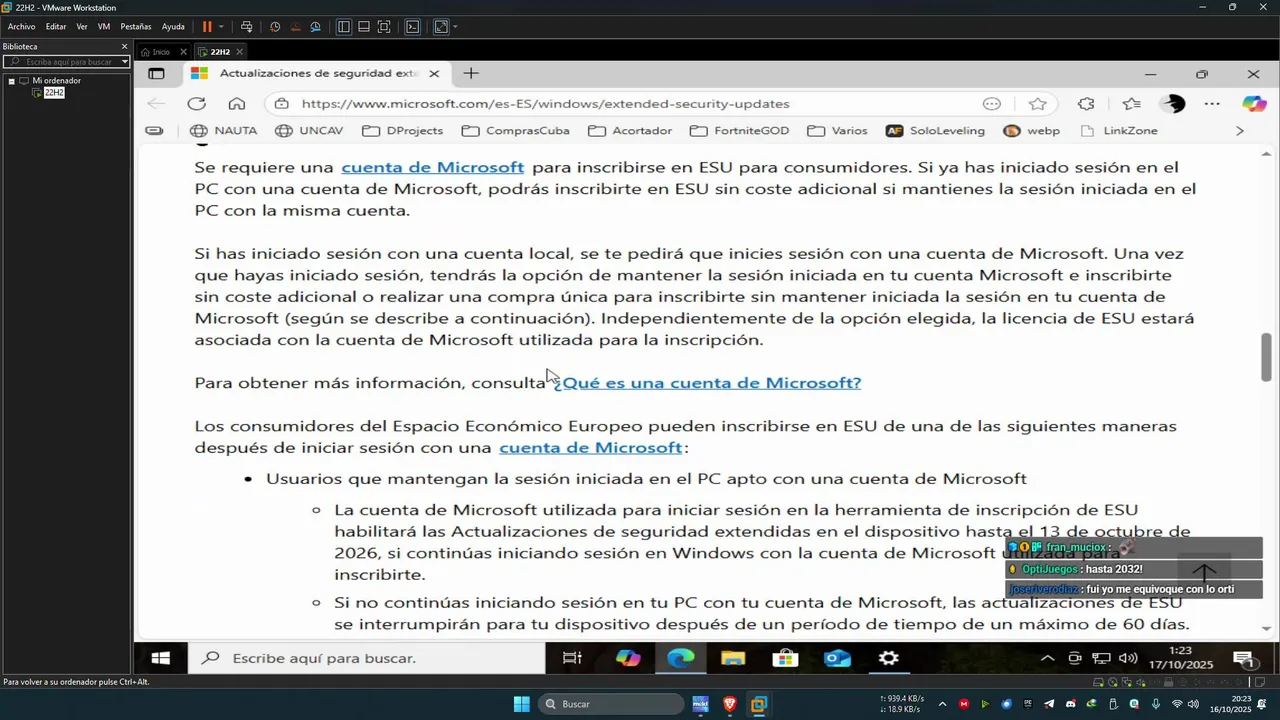Open Outlook in guest taskbar

pyautogui.click(x=837, y=658)
